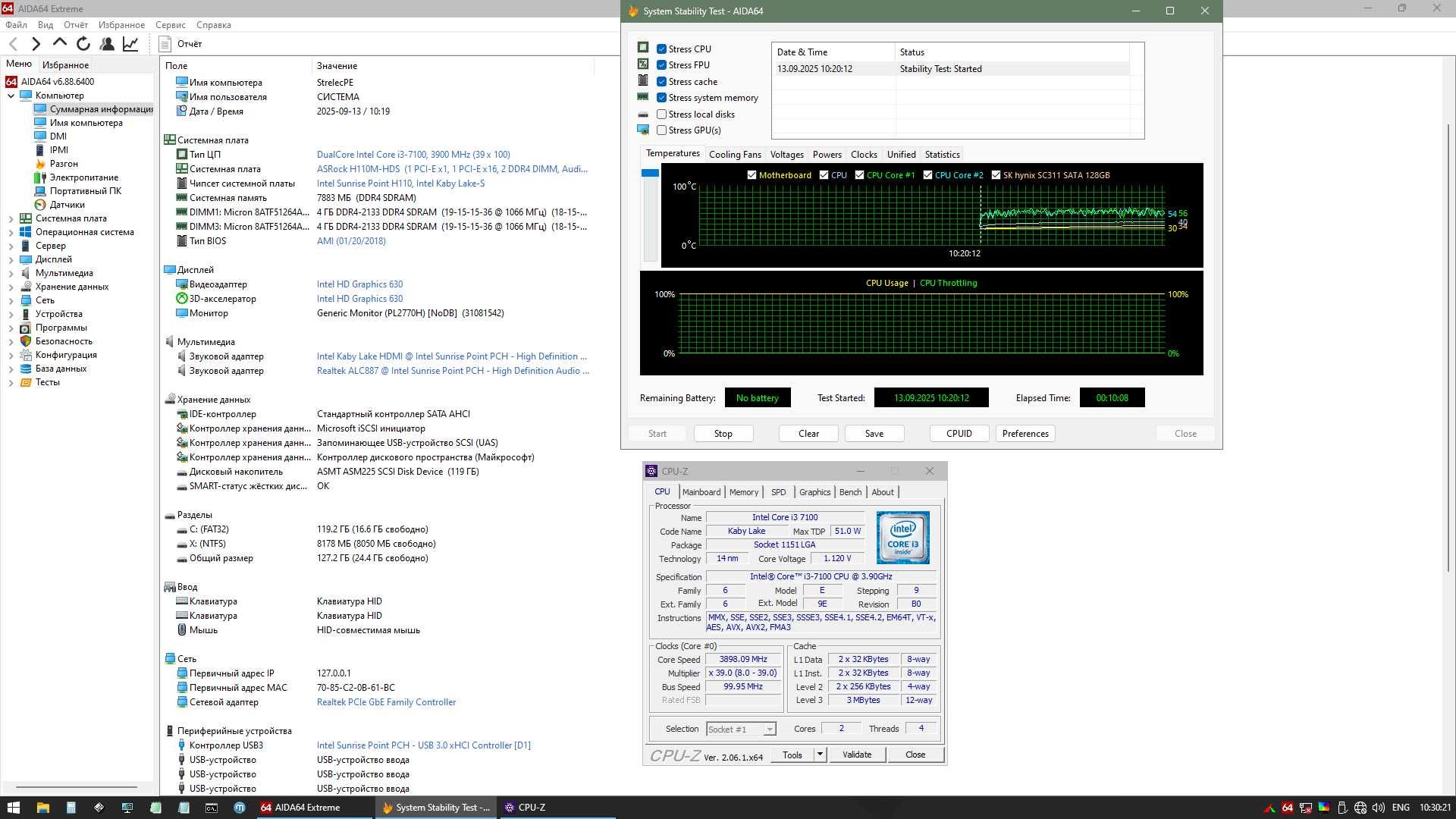The image size is (1456, 819).
Task: Enable Stress GPU(s) checkbox
Action: 661,130
